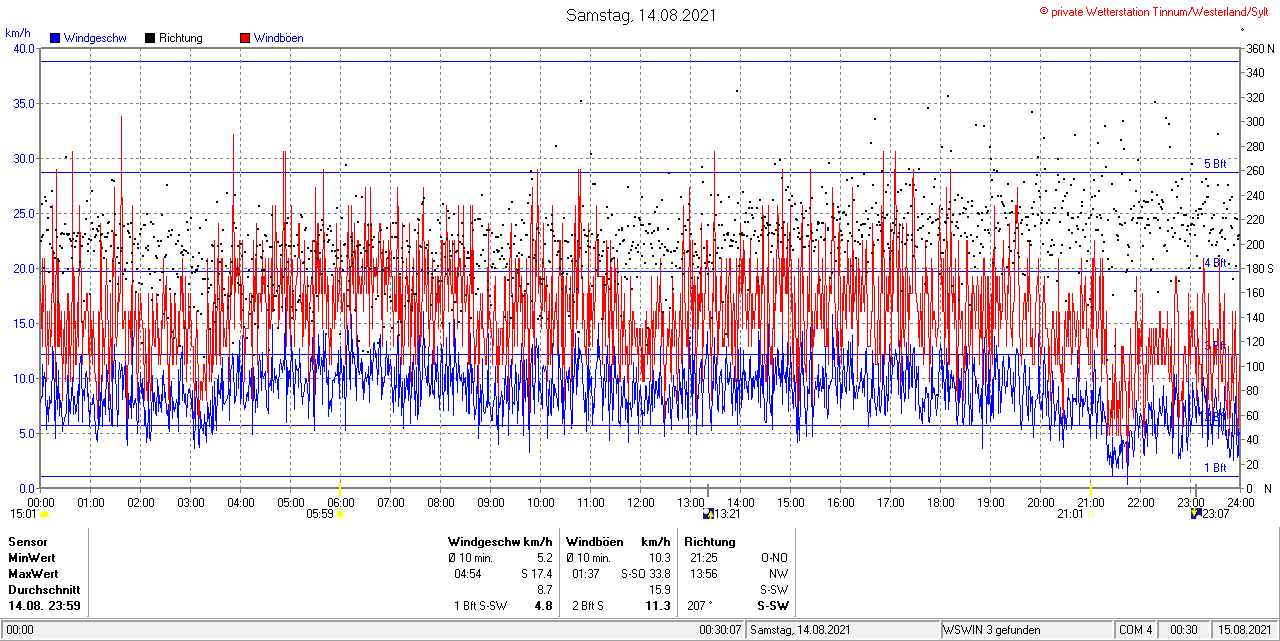Click the 207 ° direction value
The width and height of the screenshot is (1280, 641).
pyautogui.click(x=698, y=606)
